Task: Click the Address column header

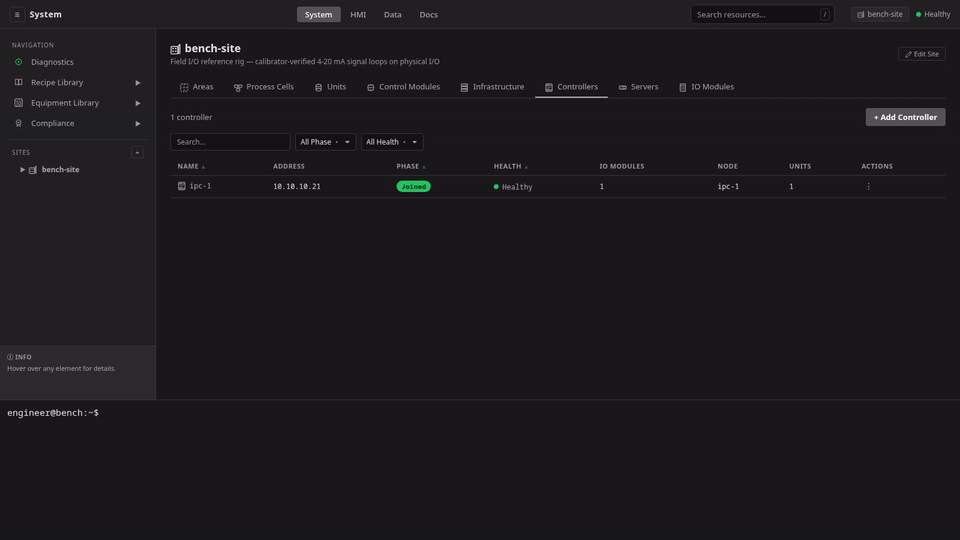Action: [x=288, y=166]
